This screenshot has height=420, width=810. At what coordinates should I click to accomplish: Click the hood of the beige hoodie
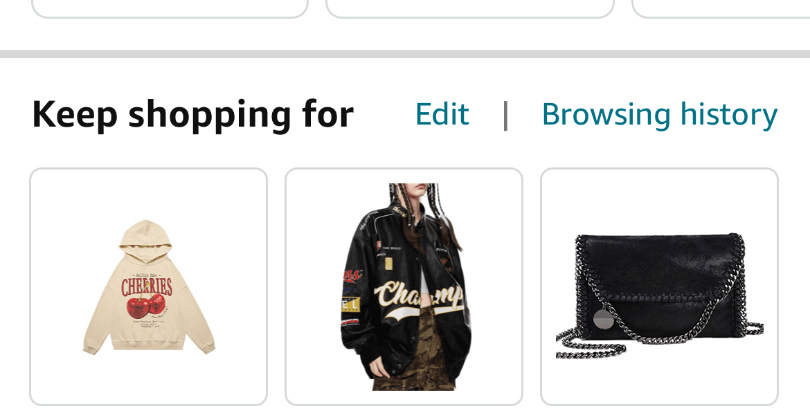pyautogui.click(x=146, y=239)
